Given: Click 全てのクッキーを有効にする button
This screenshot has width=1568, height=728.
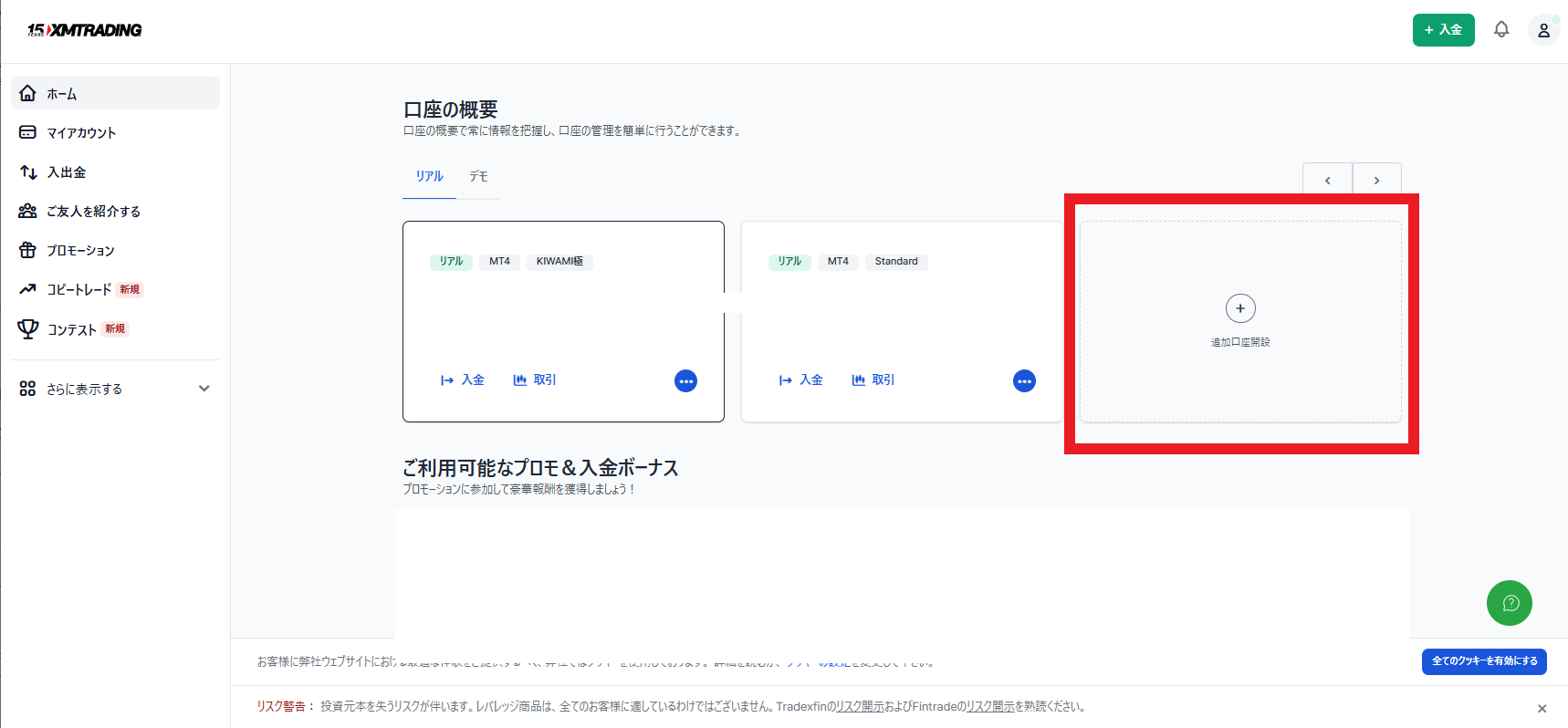Looking at the screenshot, I should [1483, 661].
